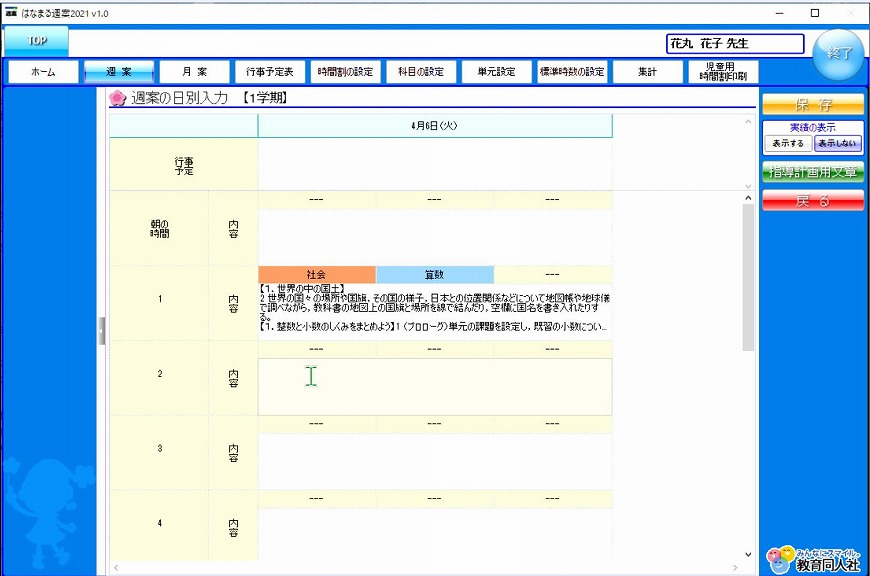Screen dimensions: 870x576
Task: Click the period 1 row label
Action: tap(160, 300)
